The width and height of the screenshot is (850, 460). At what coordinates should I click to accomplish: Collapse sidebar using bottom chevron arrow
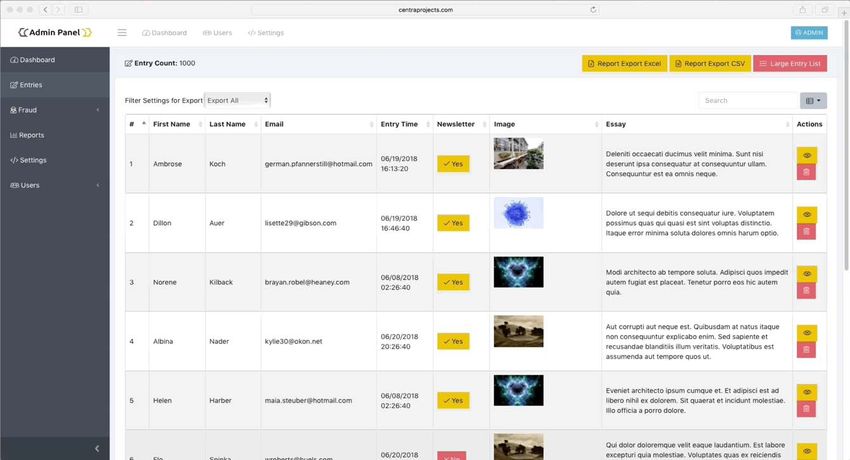[x=96, y=449]
